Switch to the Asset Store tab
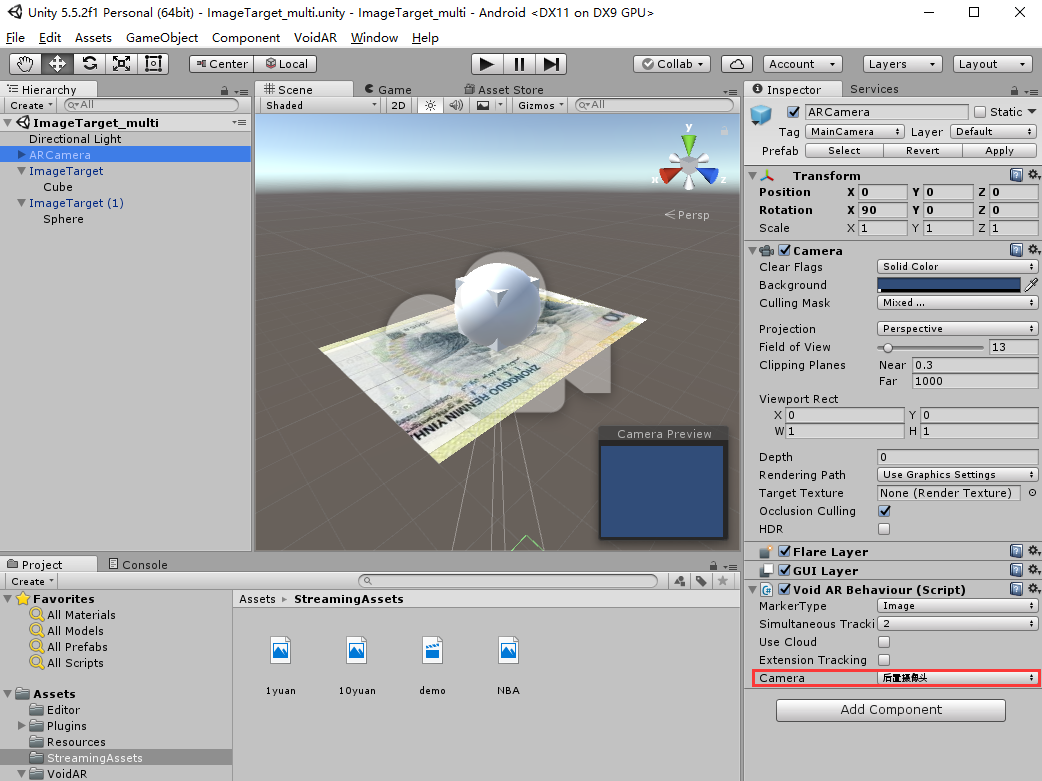 click(x=504, y=90)
